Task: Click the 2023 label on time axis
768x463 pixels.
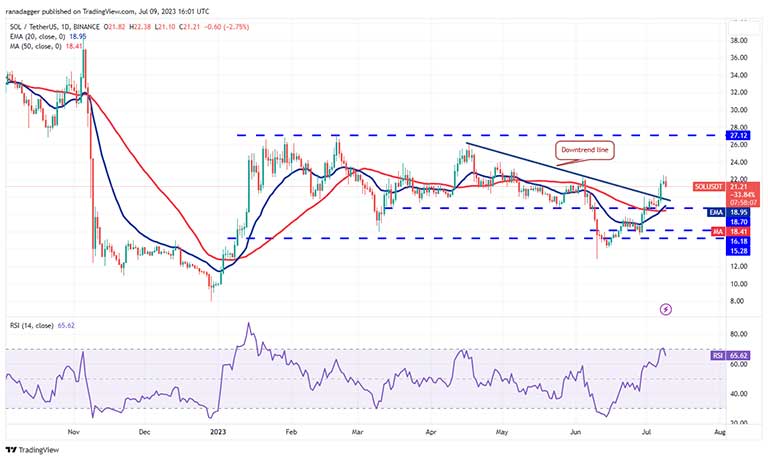Action: coord(218,432)
